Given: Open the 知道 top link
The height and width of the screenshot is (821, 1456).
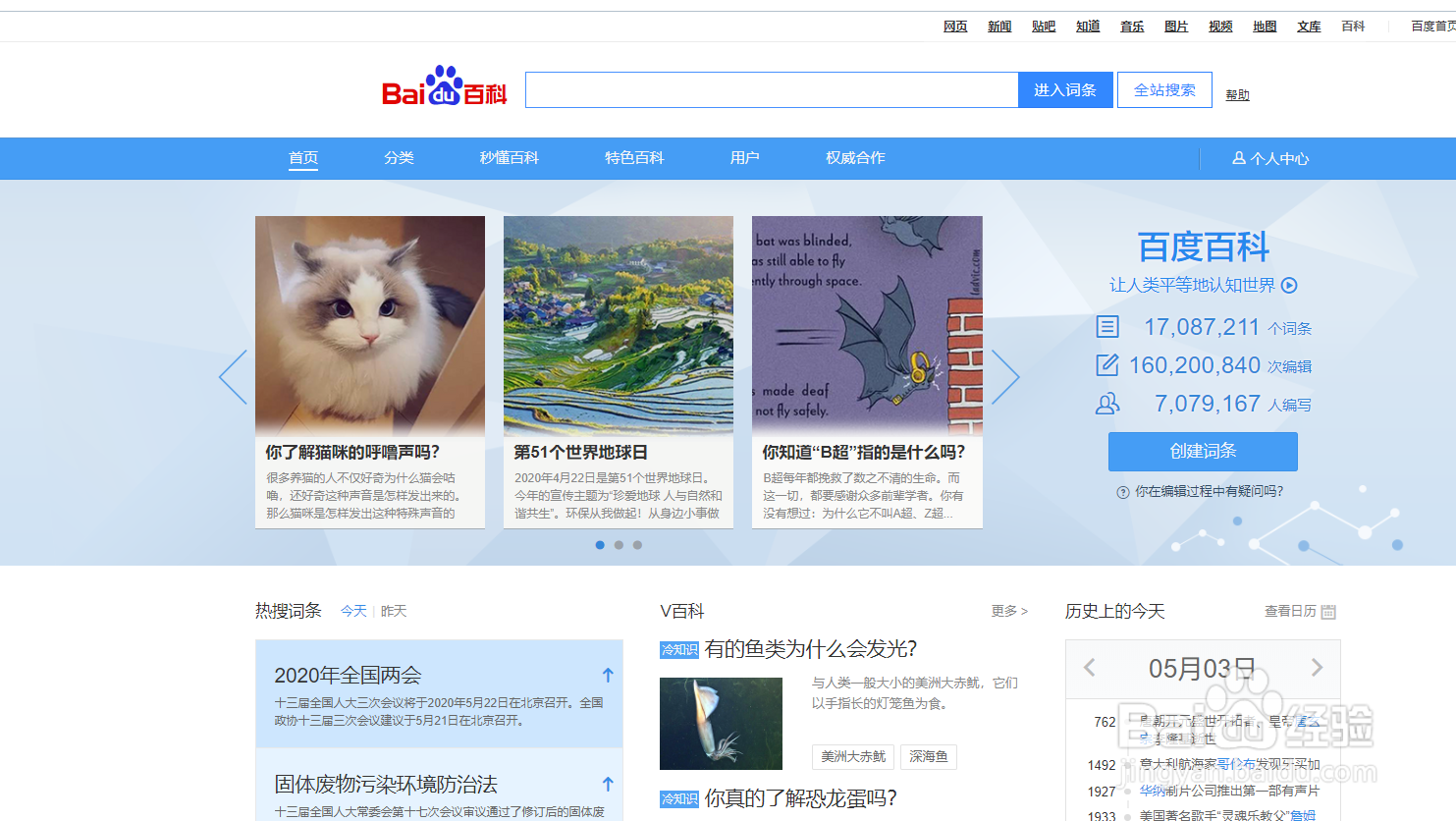Looking at the screenshot, I should (1088, 27).
